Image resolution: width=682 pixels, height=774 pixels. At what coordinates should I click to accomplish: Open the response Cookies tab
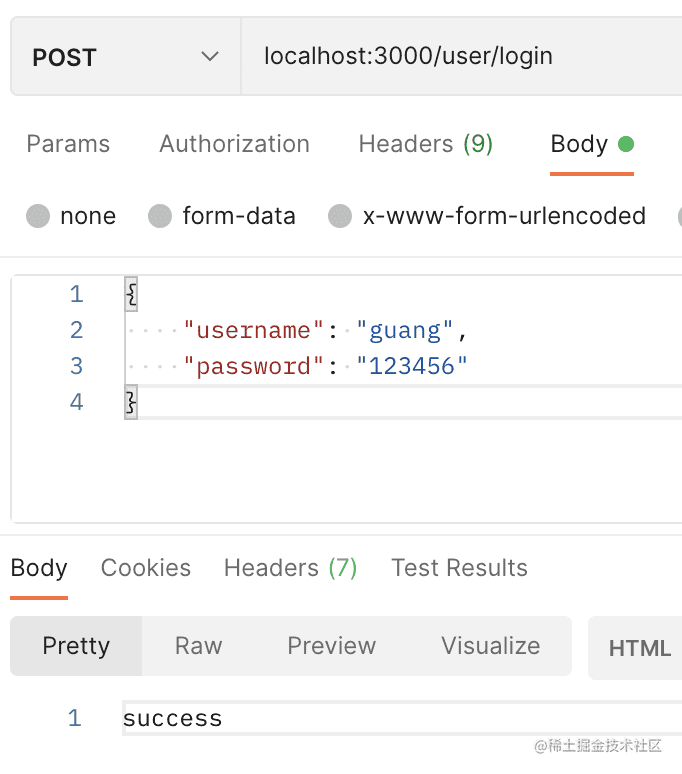pos(146,568)
